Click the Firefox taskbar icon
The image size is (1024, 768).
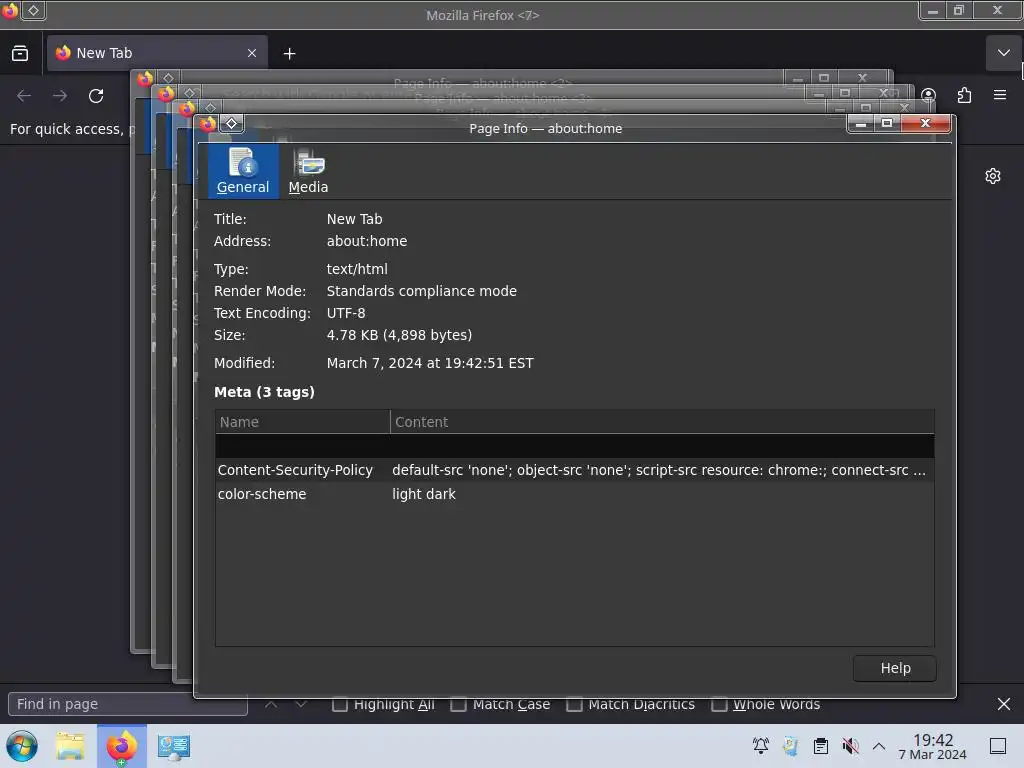point(121,746)
